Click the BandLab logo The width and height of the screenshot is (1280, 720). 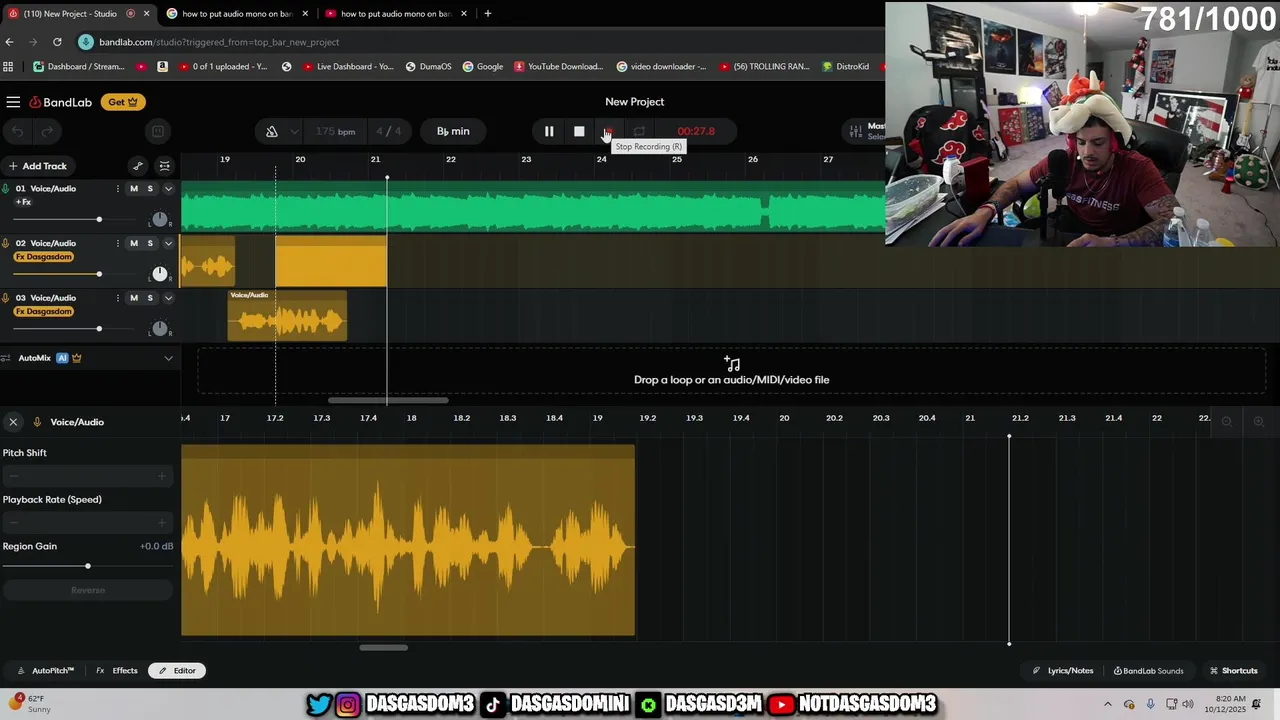tap(61, 102)
